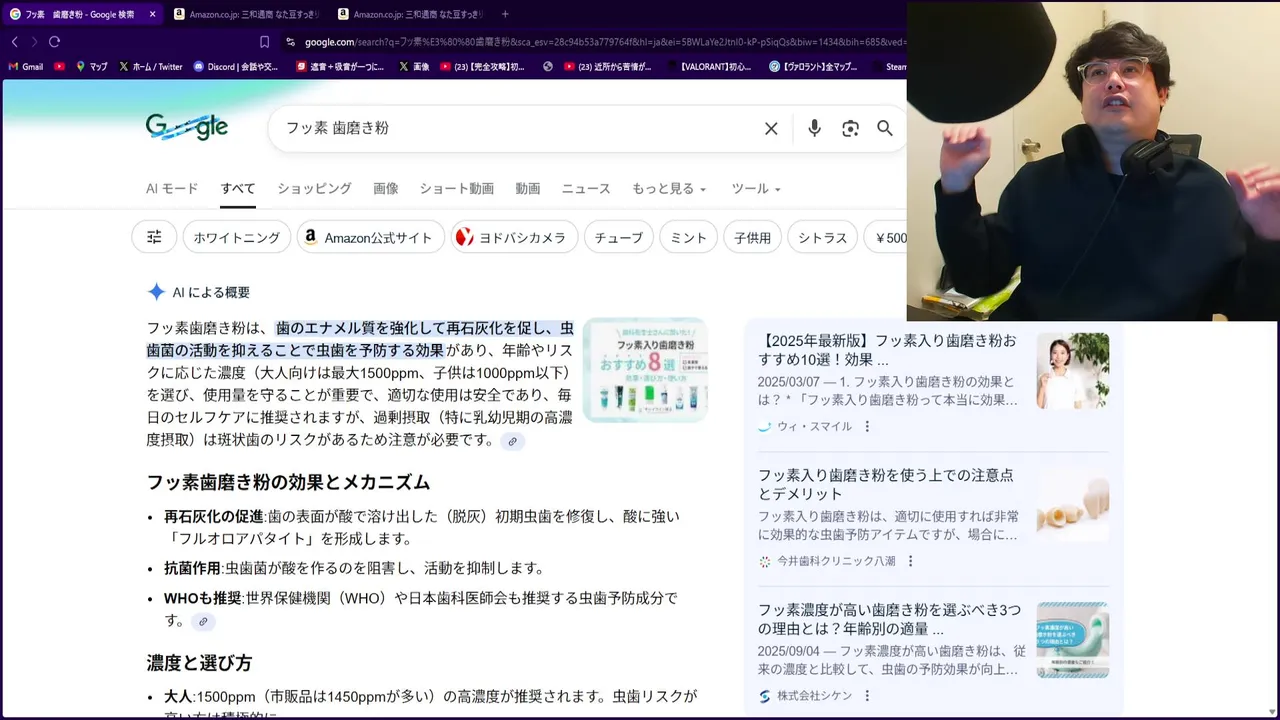Select the すべて results tab

tap(238, 188)
